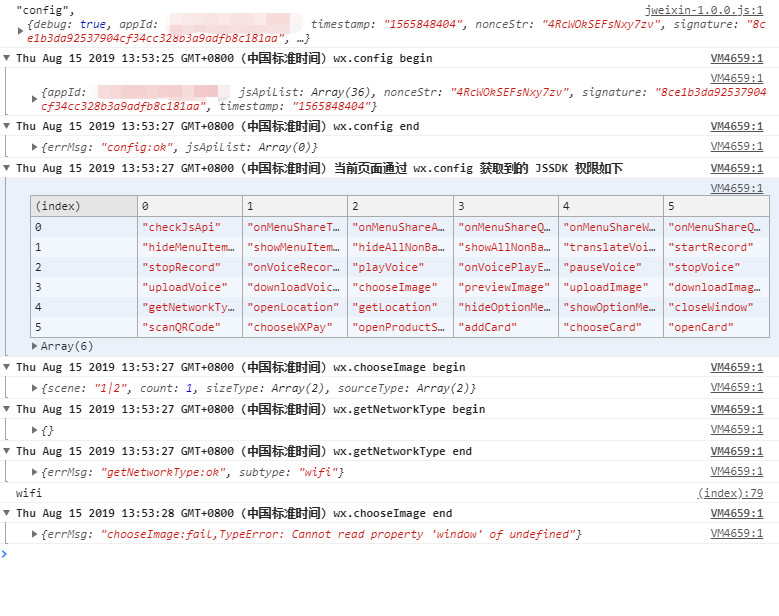Collapse the wx.chooseImage end log group
779x616 pixels.
(6, 513)
